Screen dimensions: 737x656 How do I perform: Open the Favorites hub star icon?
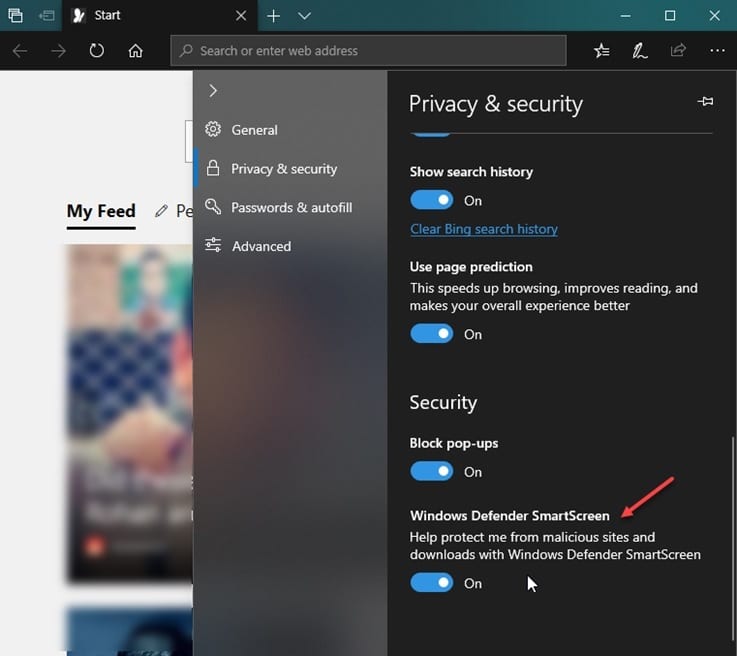[601, 50]
